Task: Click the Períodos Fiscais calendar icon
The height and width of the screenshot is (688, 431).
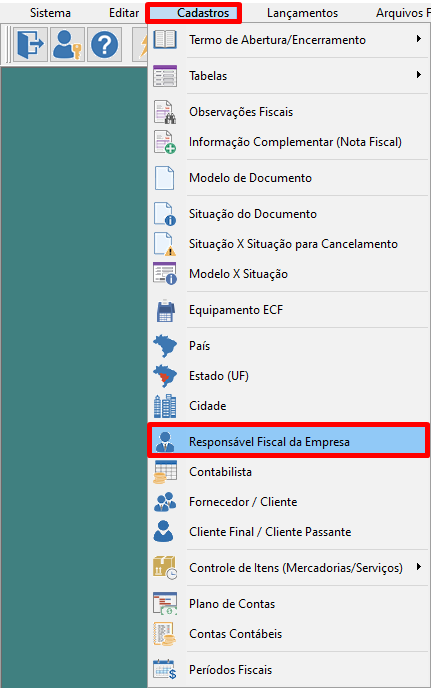Action: (165, 670)
